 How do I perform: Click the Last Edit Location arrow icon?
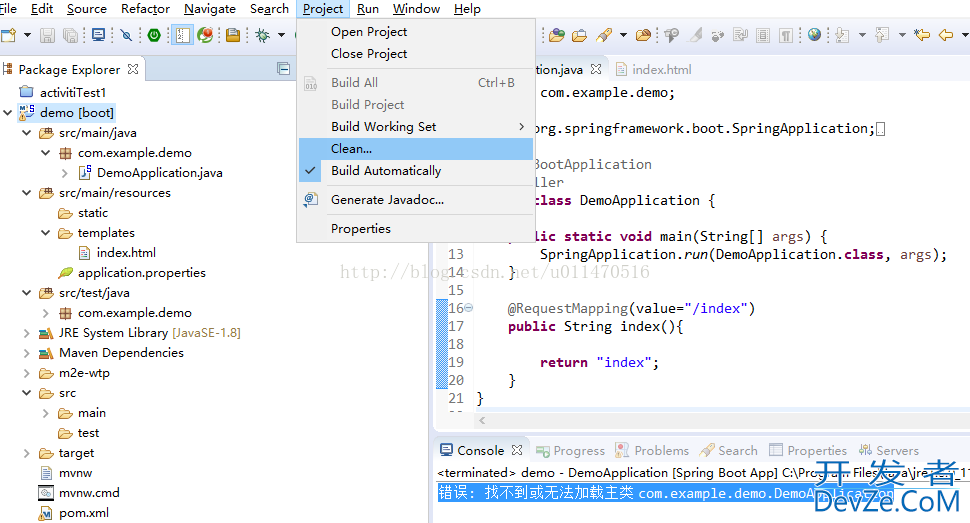coord(922,35)
